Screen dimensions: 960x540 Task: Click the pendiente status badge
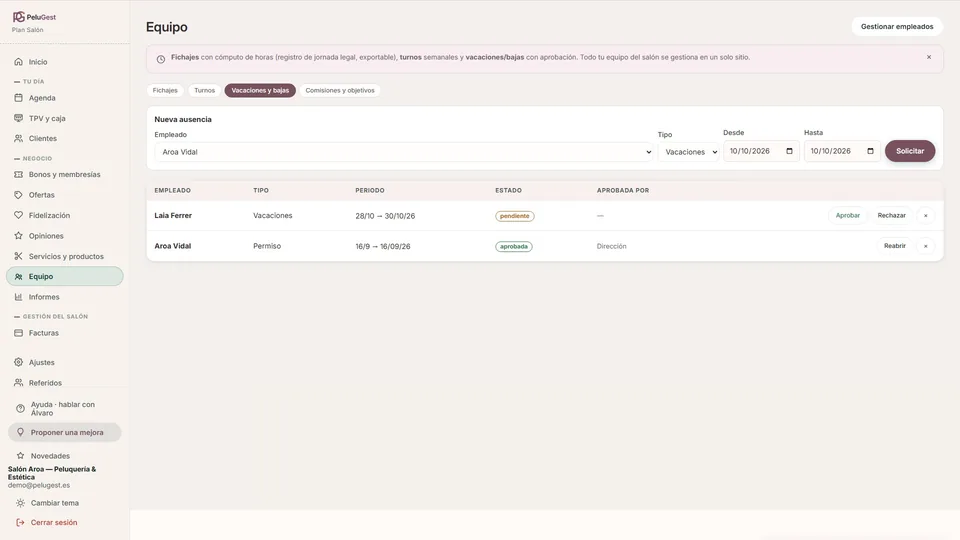tap(514, 216)
